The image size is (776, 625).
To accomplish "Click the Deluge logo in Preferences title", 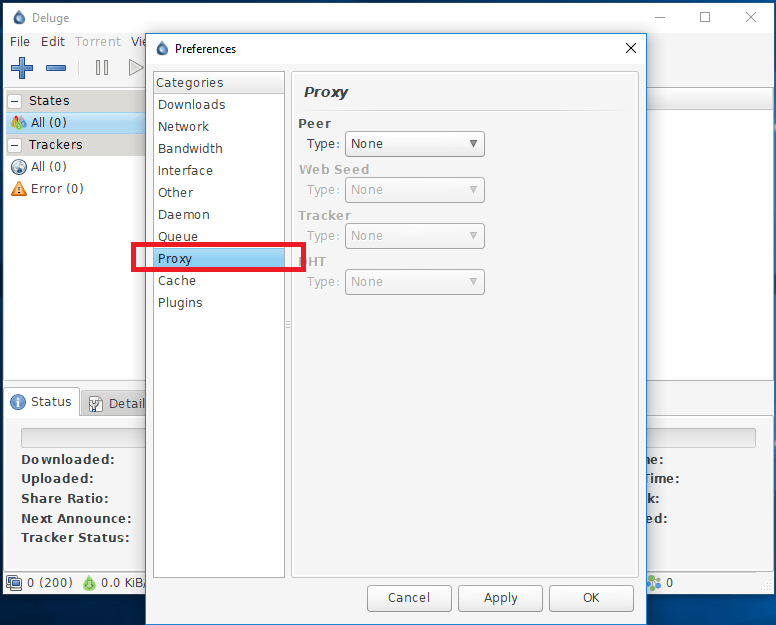I will pyautogui.click(x=162, y=48).
